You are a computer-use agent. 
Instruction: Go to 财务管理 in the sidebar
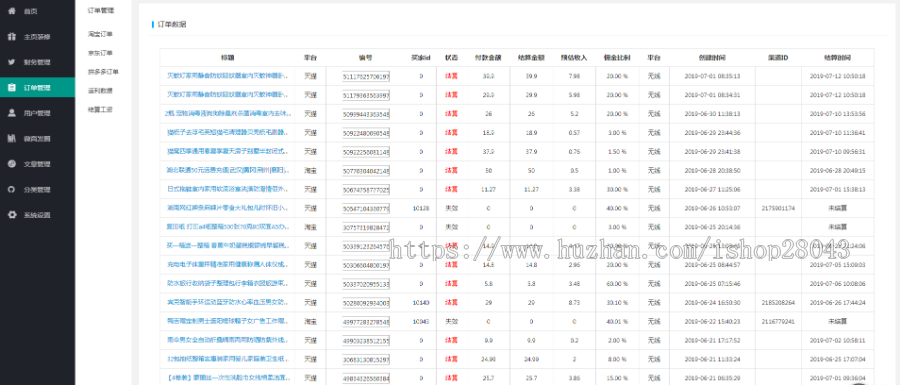tap(37, 62)
